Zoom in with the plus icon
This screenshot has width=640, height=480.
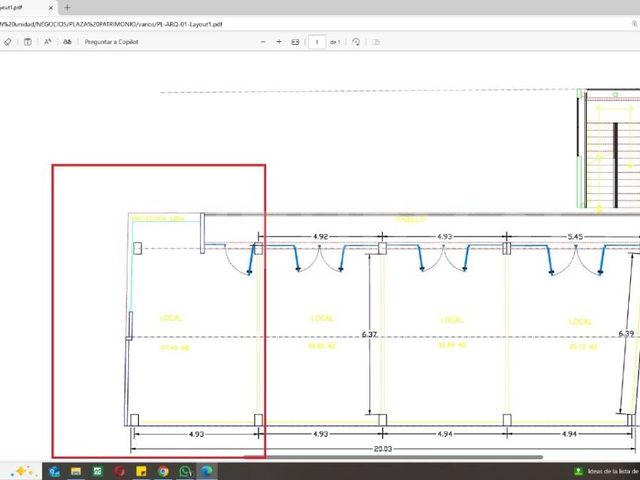coord(279,42)
